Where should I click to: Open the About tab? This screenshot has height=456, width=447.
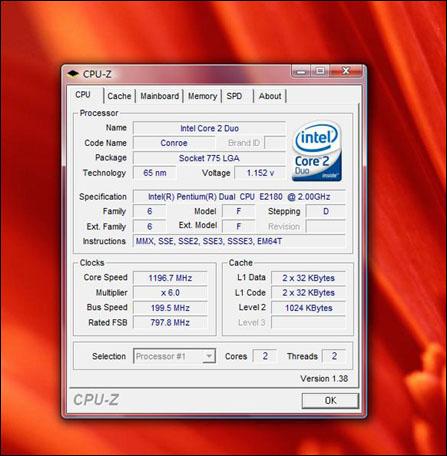pos(270,96)
